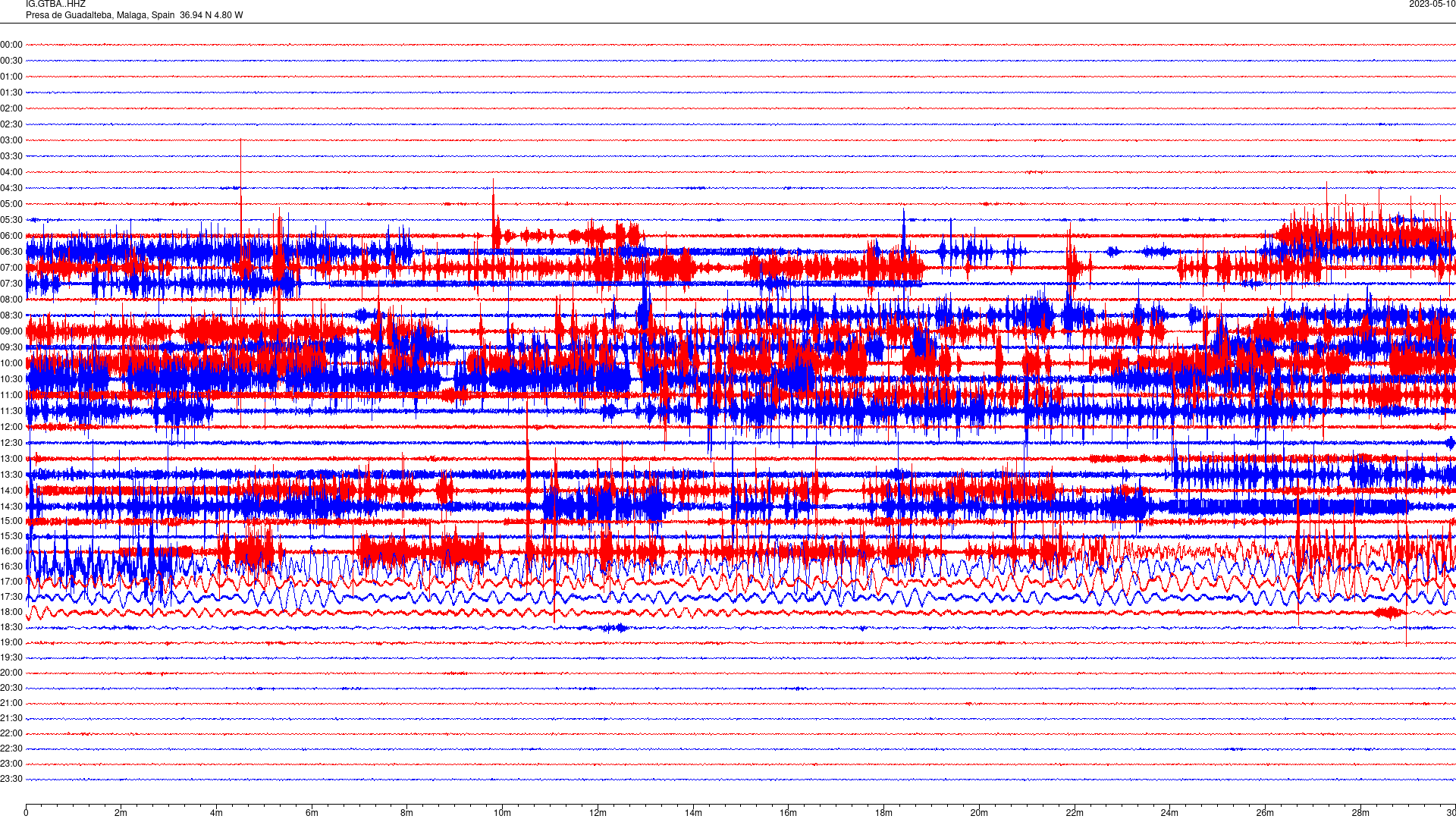This screenshot has height=819, width=1456.
Task: Select the 20:00 time row label
Action: [x=11, y=673]
